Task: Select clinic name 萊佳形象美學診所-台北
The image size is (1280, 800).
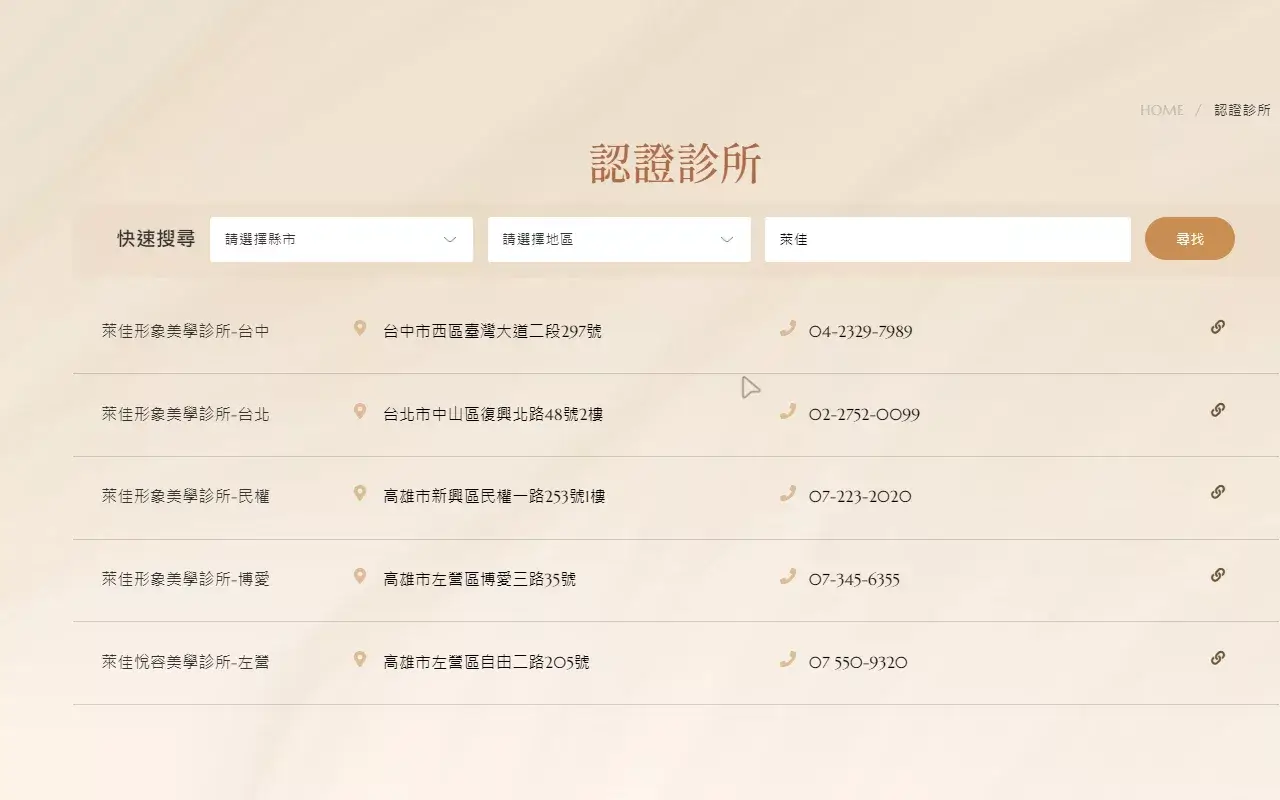Action: [186, 414]
